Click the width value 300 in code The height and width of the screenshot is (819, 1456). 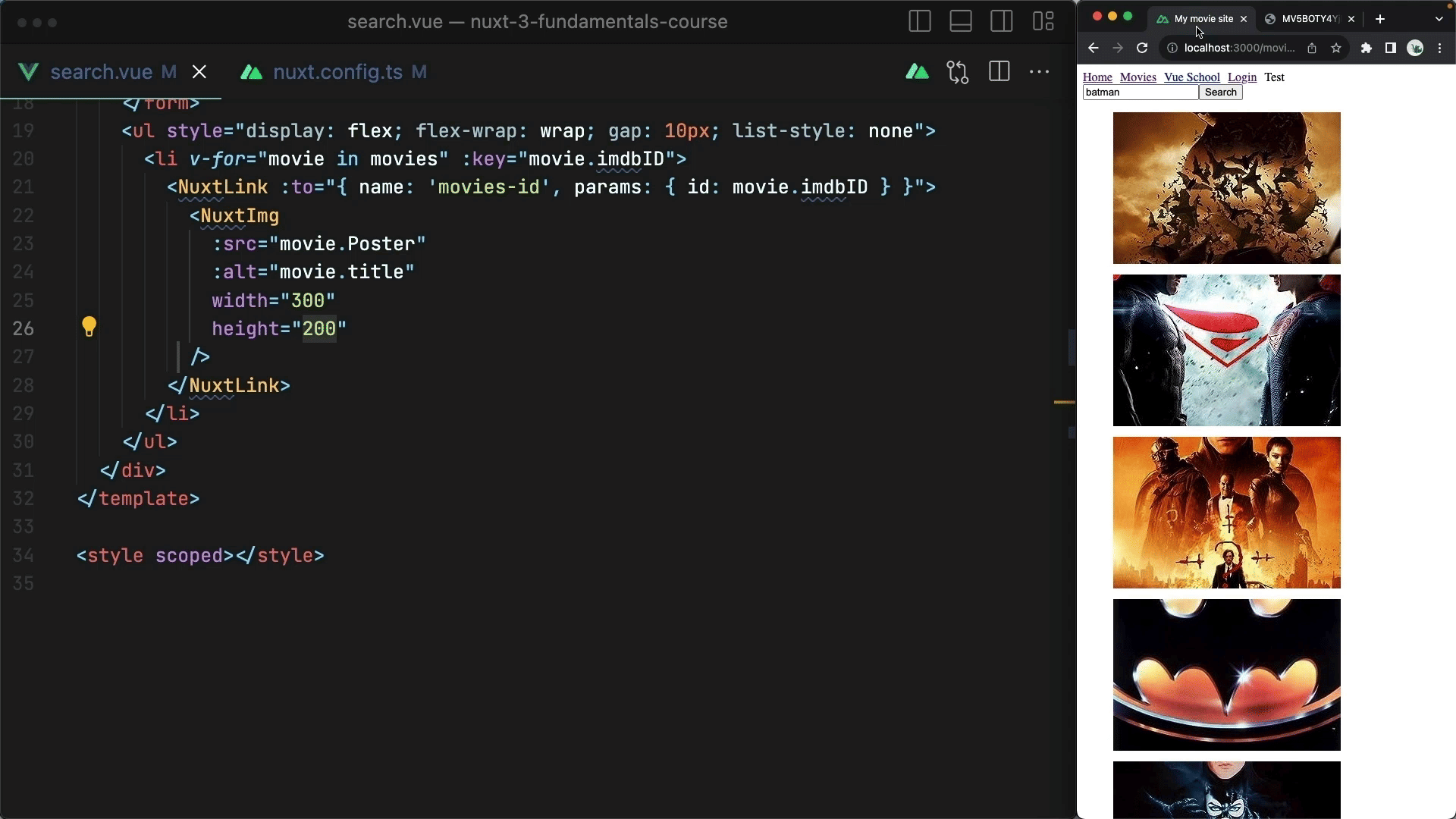pos(308,300)
